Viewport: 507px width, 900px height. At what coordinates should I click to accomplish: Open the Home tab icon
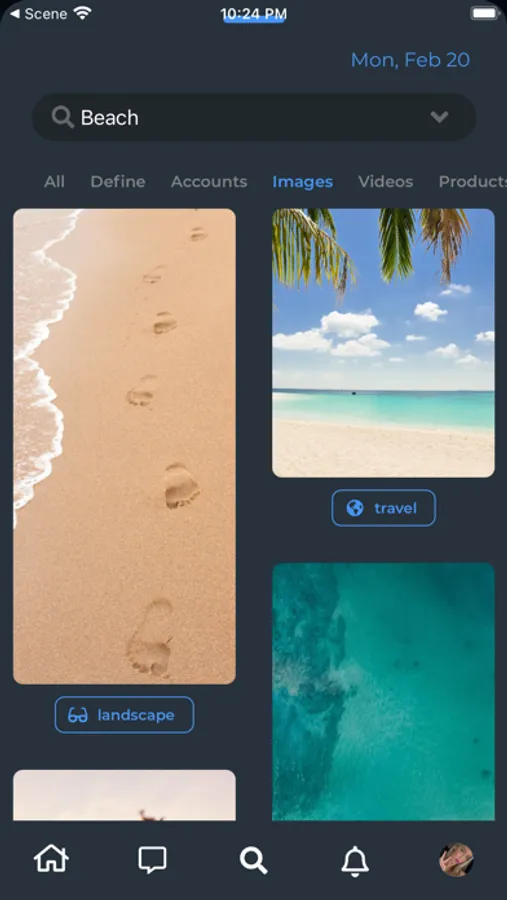(51, 860)
